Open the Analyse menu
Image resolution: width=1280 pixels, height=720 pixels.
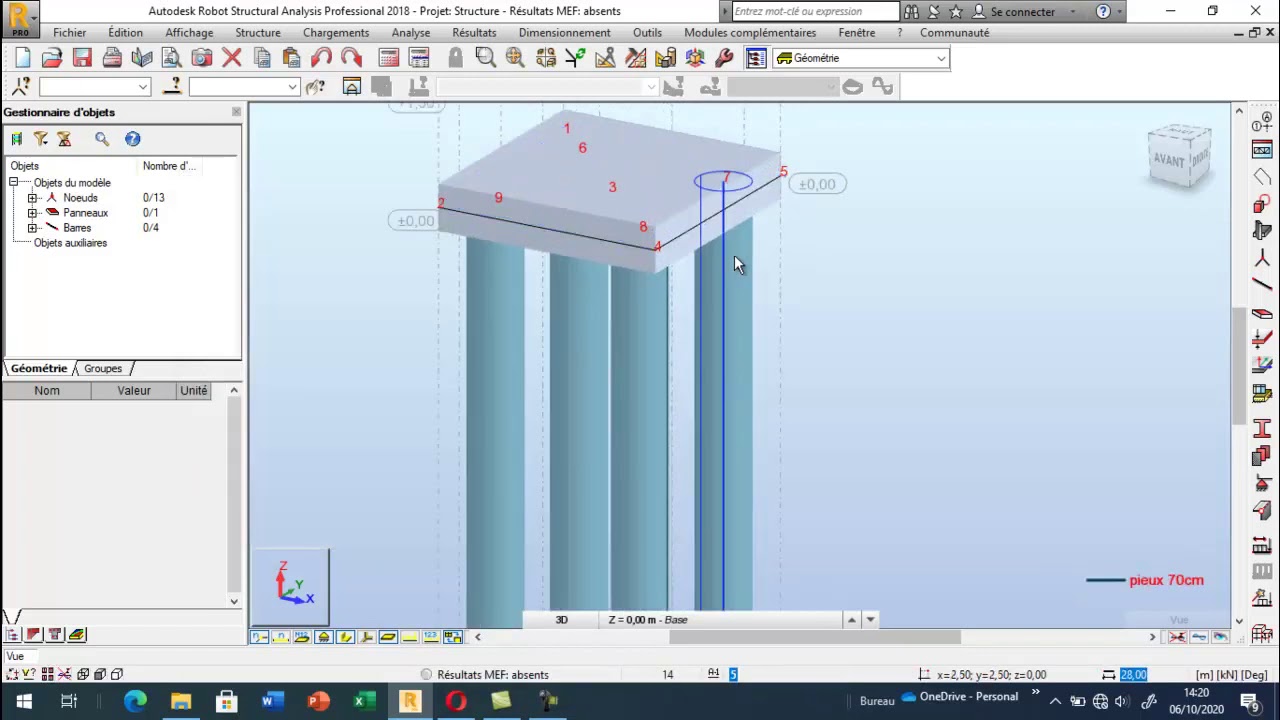coord(411,33)
